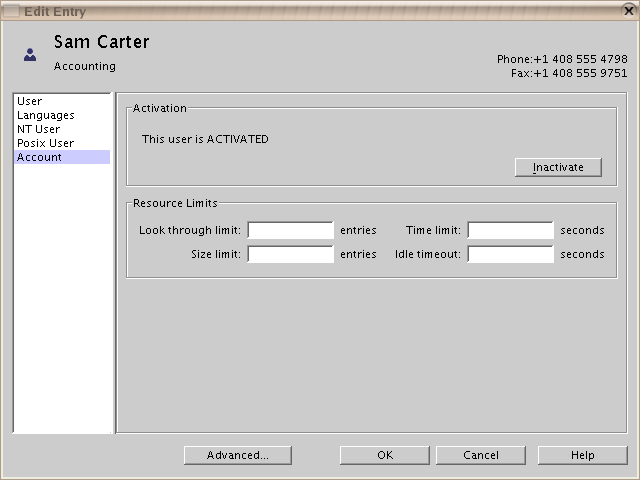Click the phone number +1 408 555 4798
The width and height of the screenshot is (640, 480).
click(580, 59)
